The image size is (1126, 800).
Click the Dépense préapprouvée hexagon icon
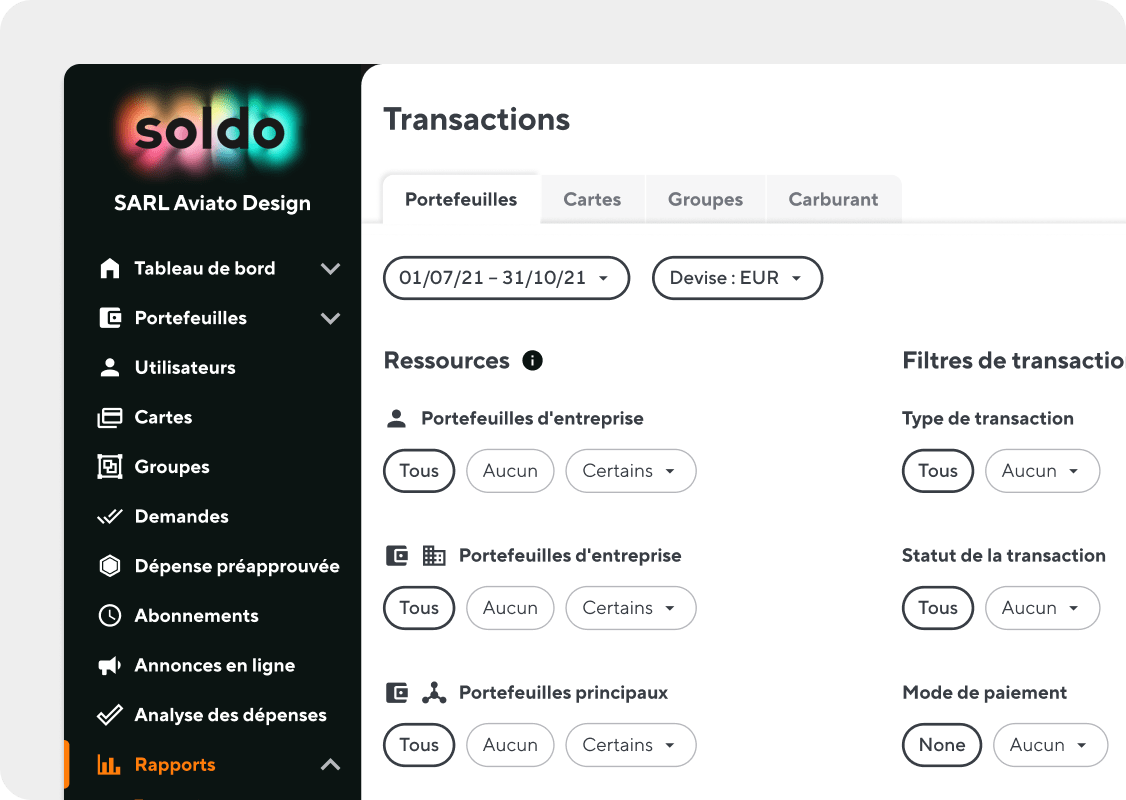(x=110, y=566)
